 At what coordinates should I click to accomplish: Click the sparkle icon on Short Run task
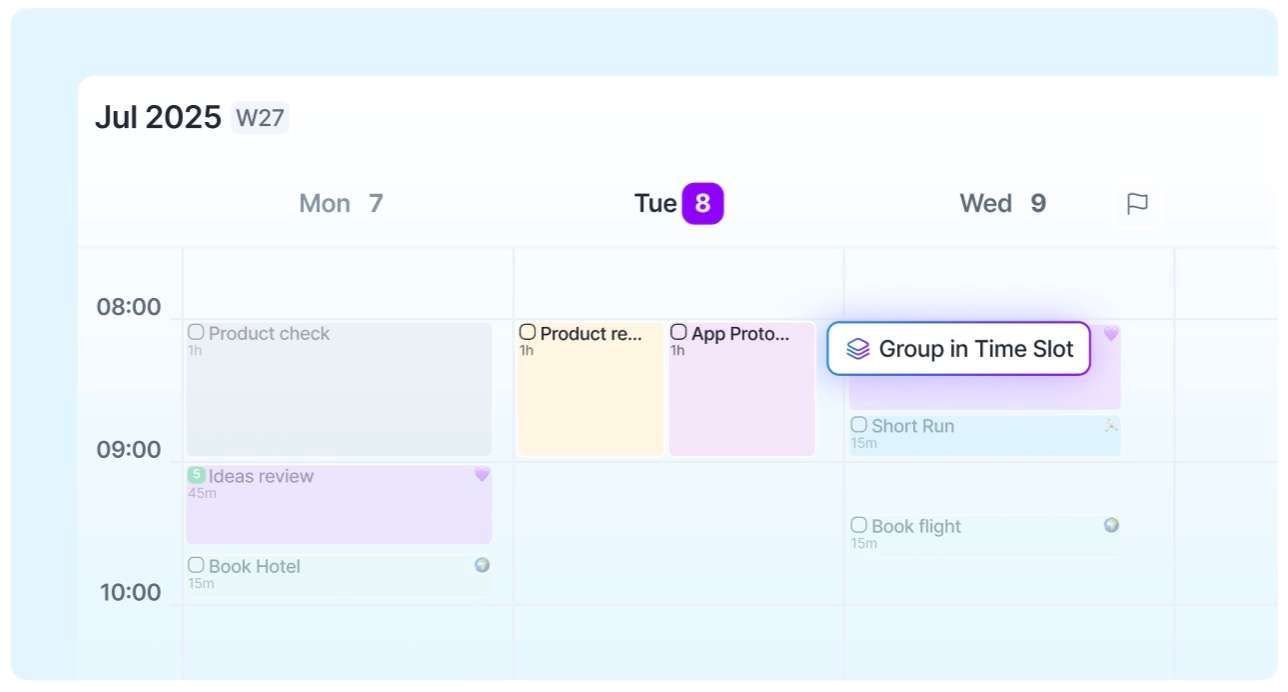tap(1111, 425)
